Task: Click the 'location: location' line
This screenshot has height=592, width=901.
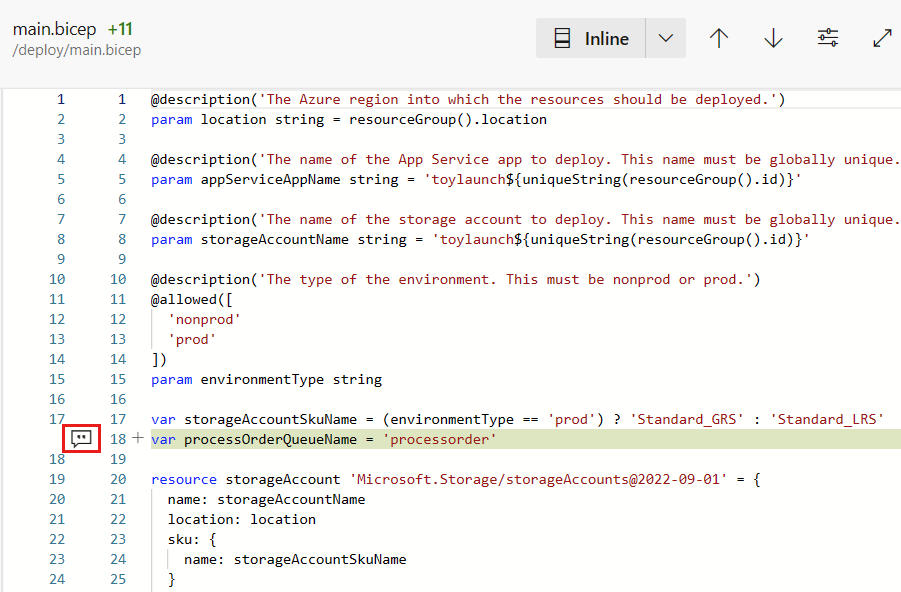Action: pyautogui.click(x=242, y=520)
